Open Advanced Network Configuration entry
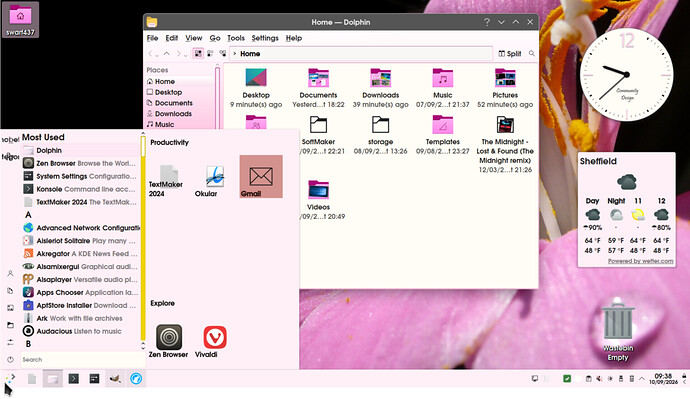The width and height of the screenshot is (690, 399). (x=81, y=228)
